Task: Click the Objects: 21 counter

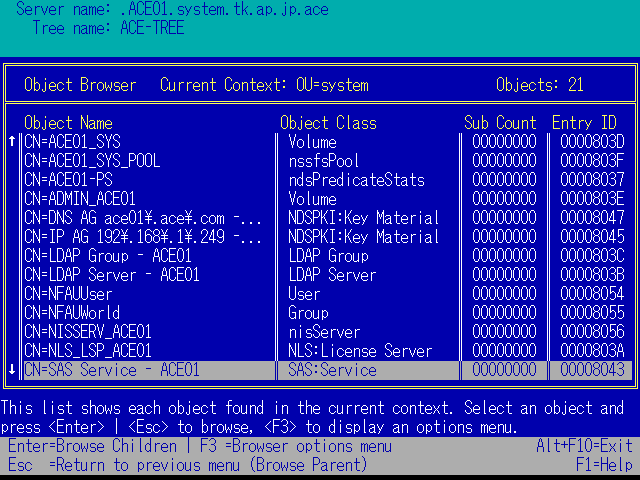Action: [x=540, y=85]
